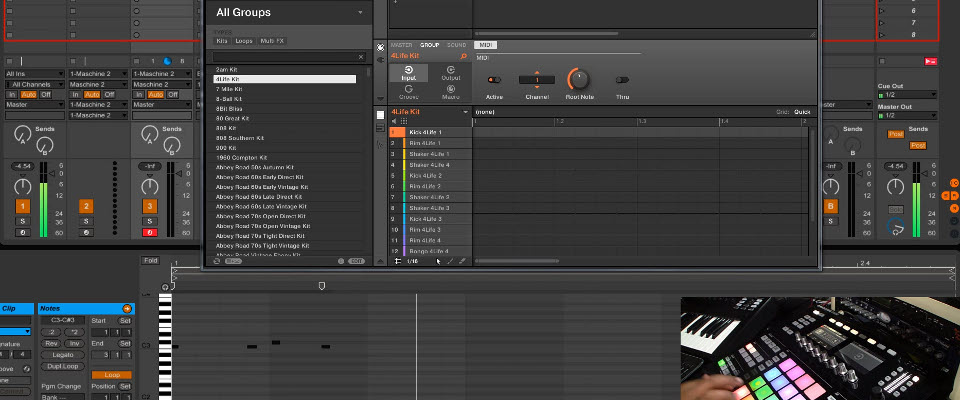The width and height of the screenshot is (960, 400).
Task: Click the orange search magnifier beside 4Life Kit
Action: [x=465, y=56]
